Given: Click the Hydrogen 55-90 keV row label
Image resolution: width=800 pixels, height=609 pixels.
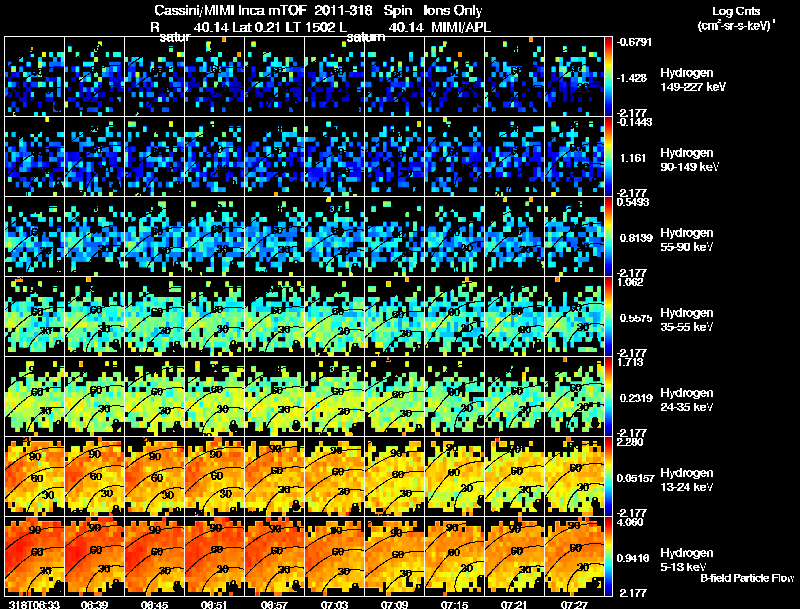Looking at the screenshot, I should pos(687,240).
